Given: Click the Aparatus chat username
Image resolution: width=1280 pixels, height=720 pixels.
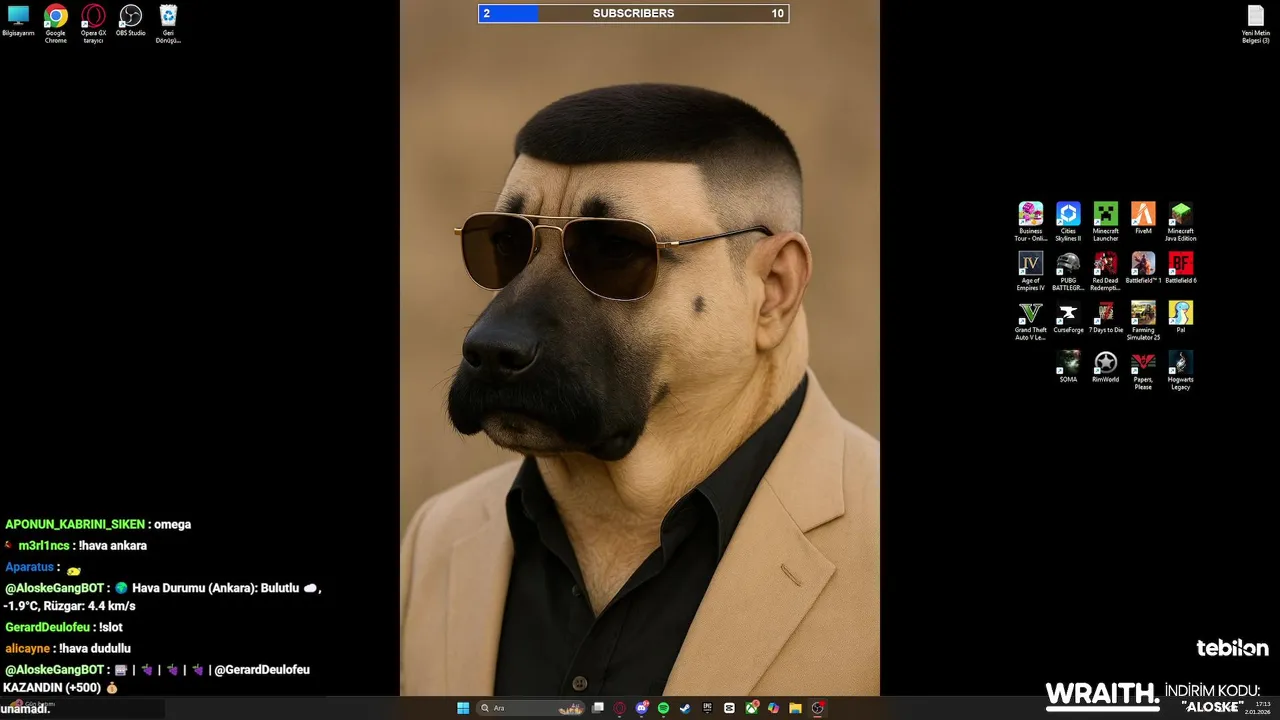Looking at the screenshot, I should tap(29, 567).
